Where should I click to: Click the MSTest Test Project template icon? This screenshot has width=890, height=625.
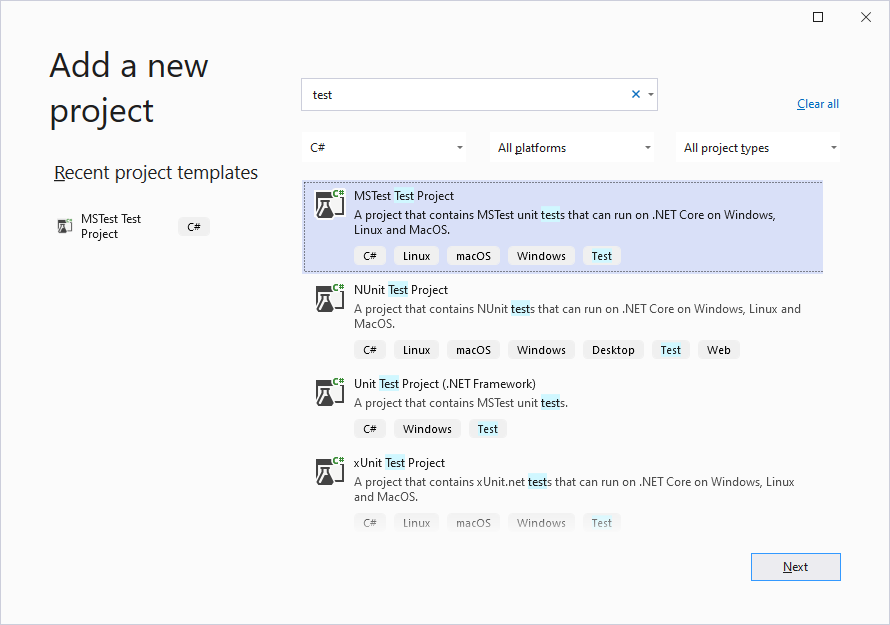(328, 204)
